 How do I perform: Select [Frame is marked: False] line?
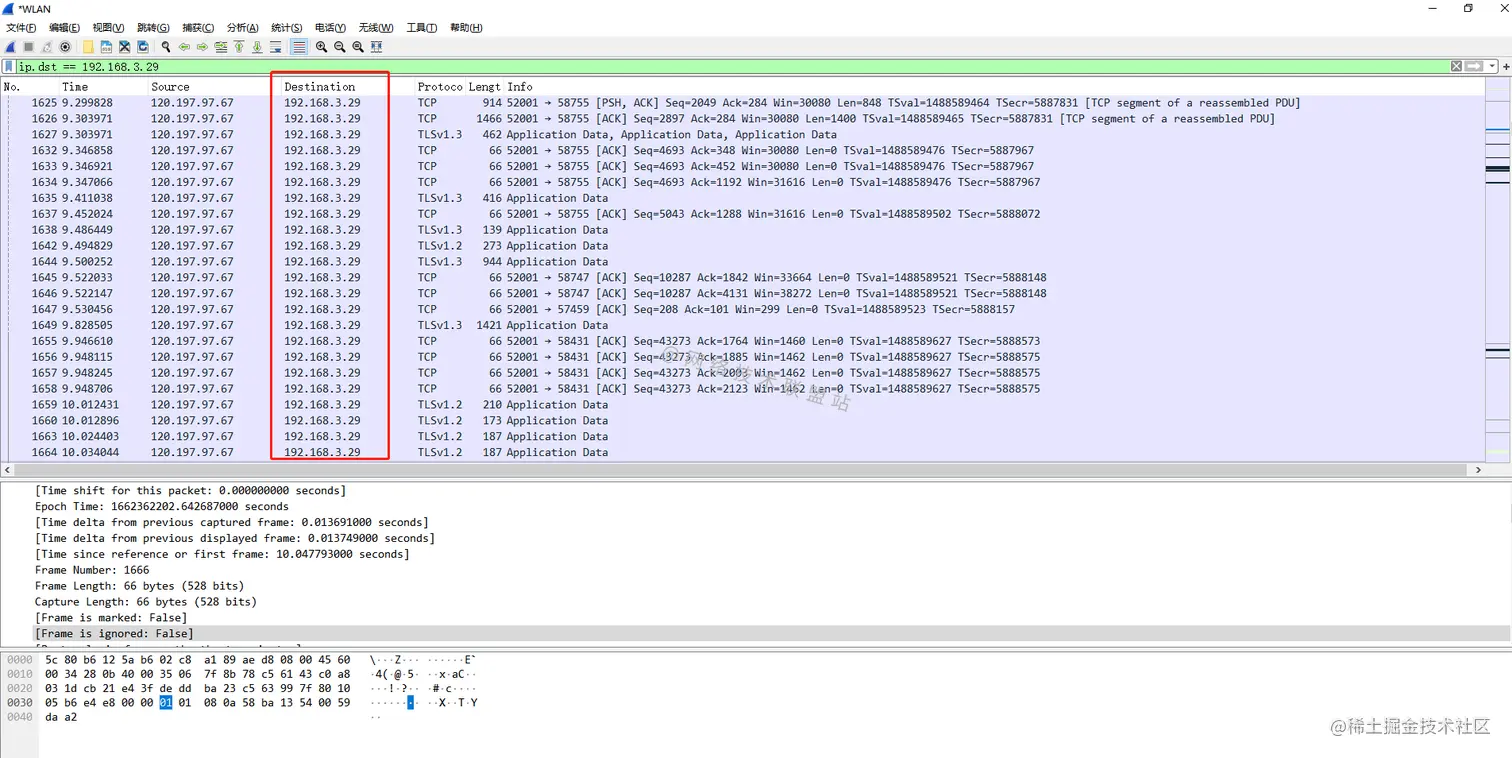click(111, 618)
